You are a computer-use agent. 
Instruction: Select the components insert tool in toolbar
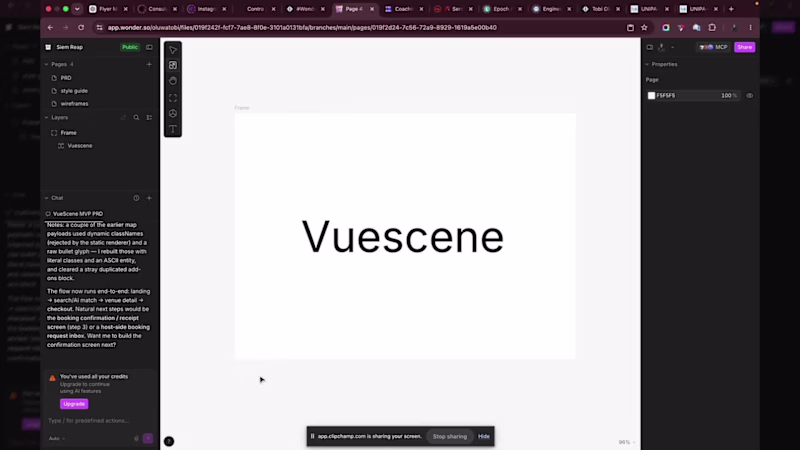pyautogui.click(x=173, y=65)
